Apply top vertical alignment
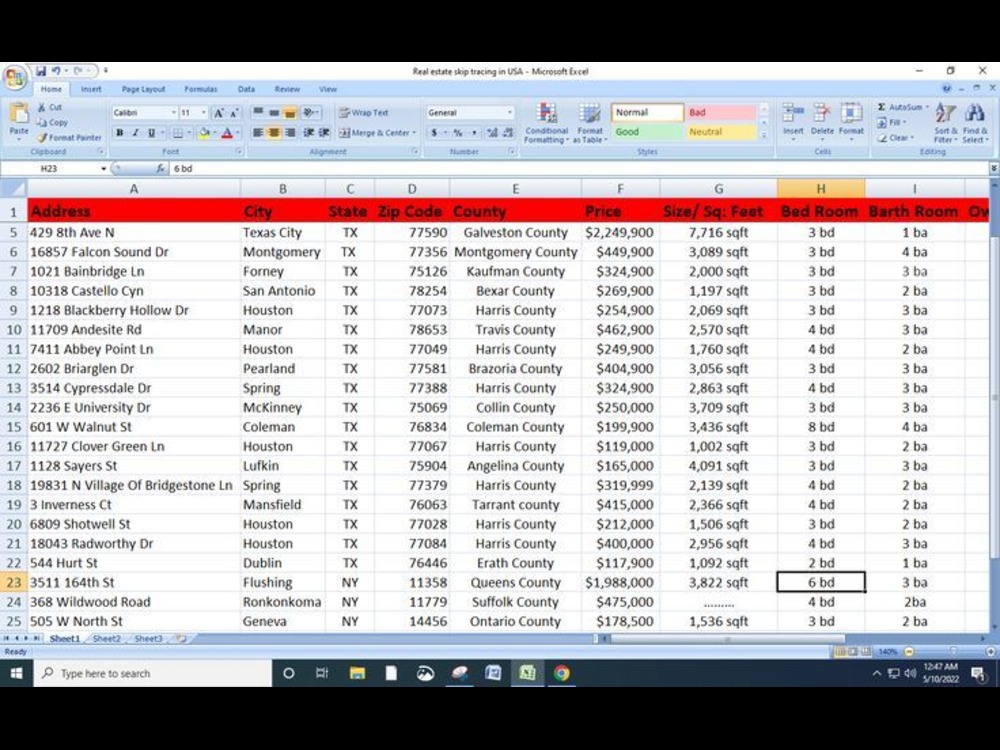The width and height of the screenshot is (1000, 750). [x=258, y=112]
